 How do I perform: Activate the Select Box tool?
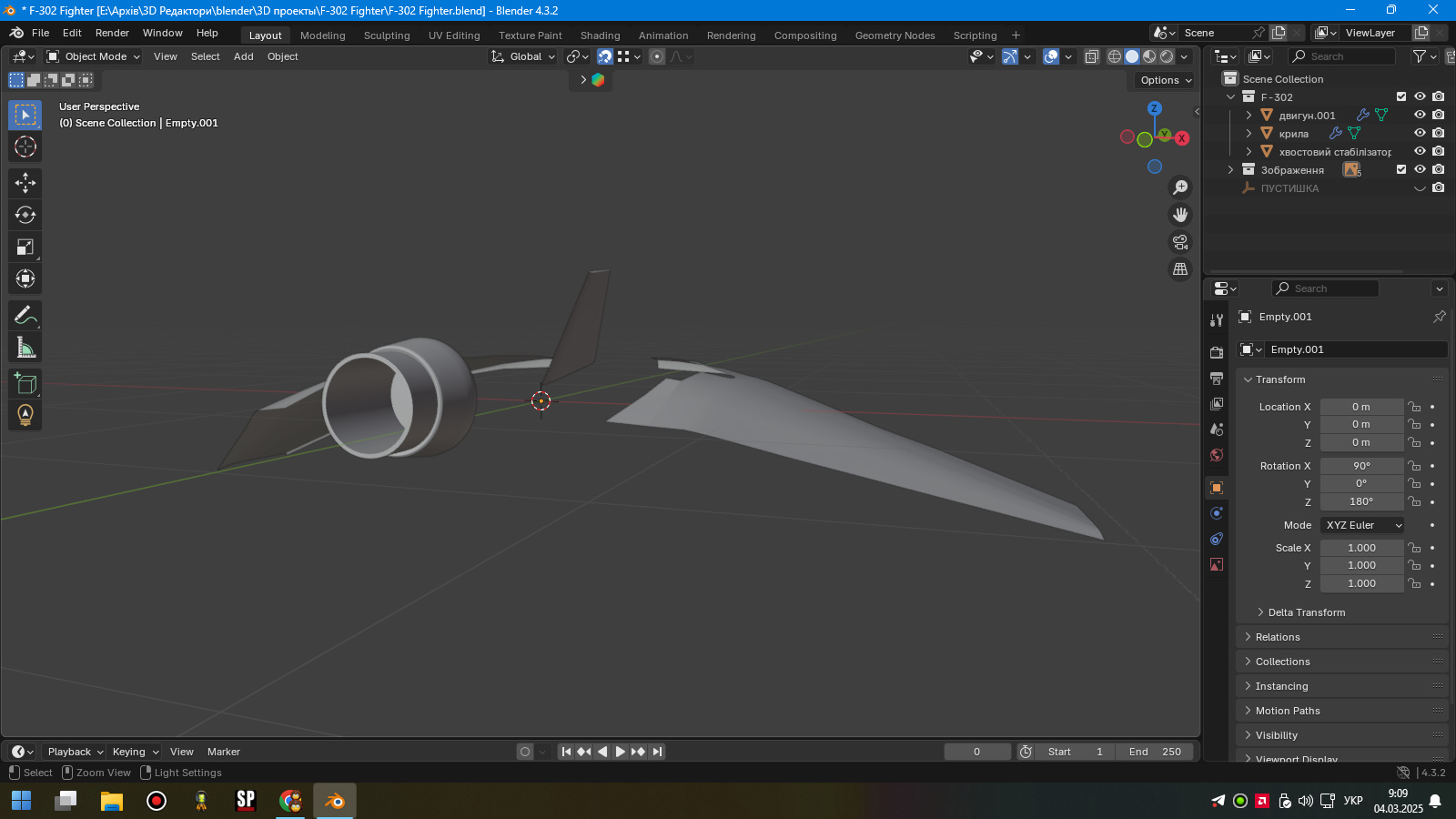pos(25,115)
